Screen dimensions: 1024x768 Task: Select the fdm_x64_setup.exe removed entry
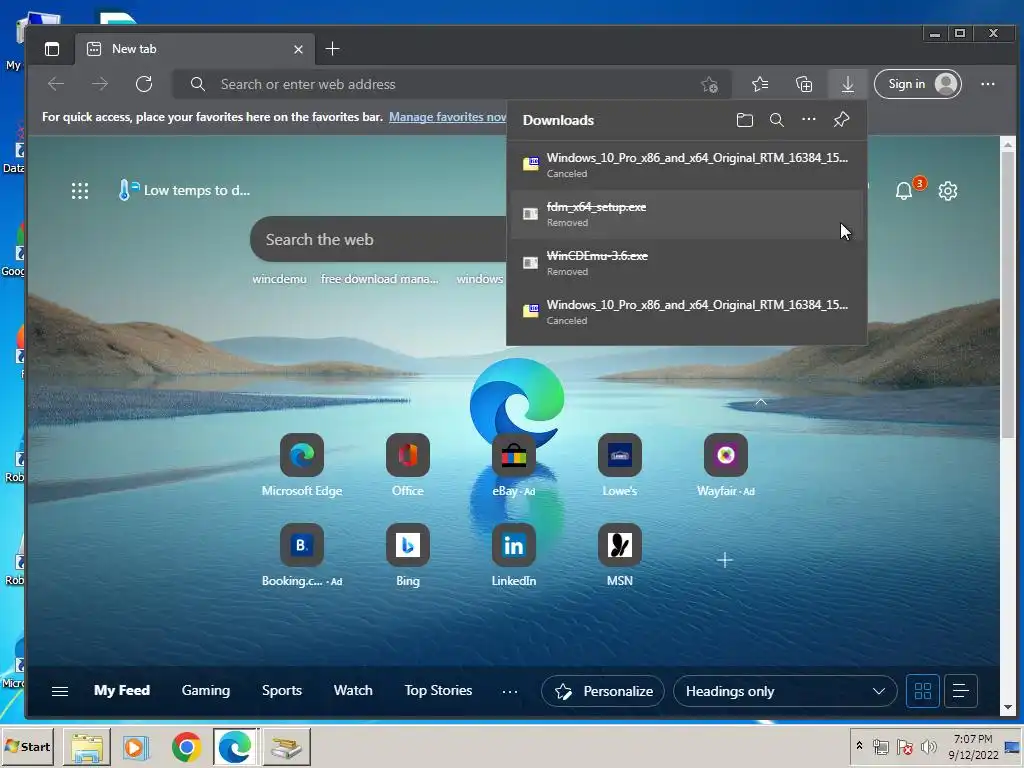[x=686, y=214]
